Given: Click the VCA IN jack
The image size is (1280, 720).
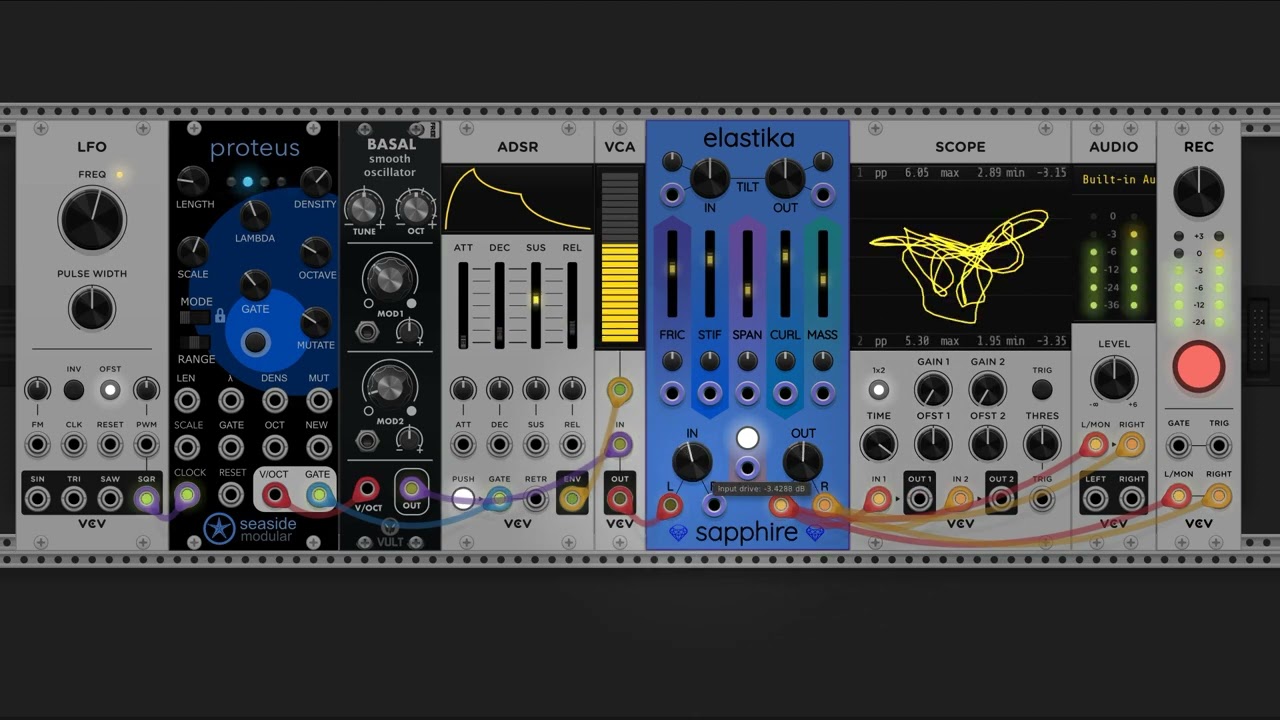Looking at the screenshot, I should [620, 443].
